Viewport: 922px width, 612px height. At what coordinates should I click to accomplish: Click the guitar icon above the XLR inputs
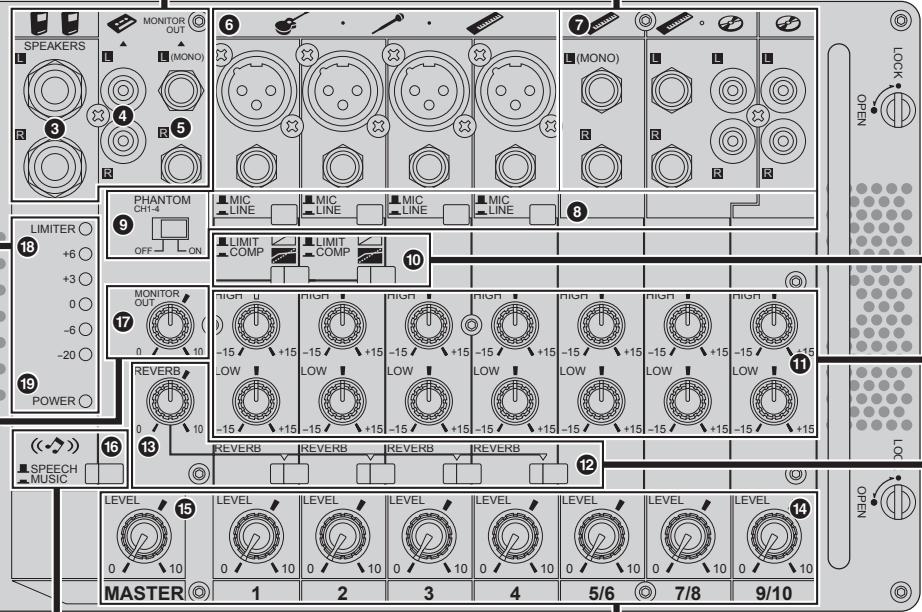[292, 22]
